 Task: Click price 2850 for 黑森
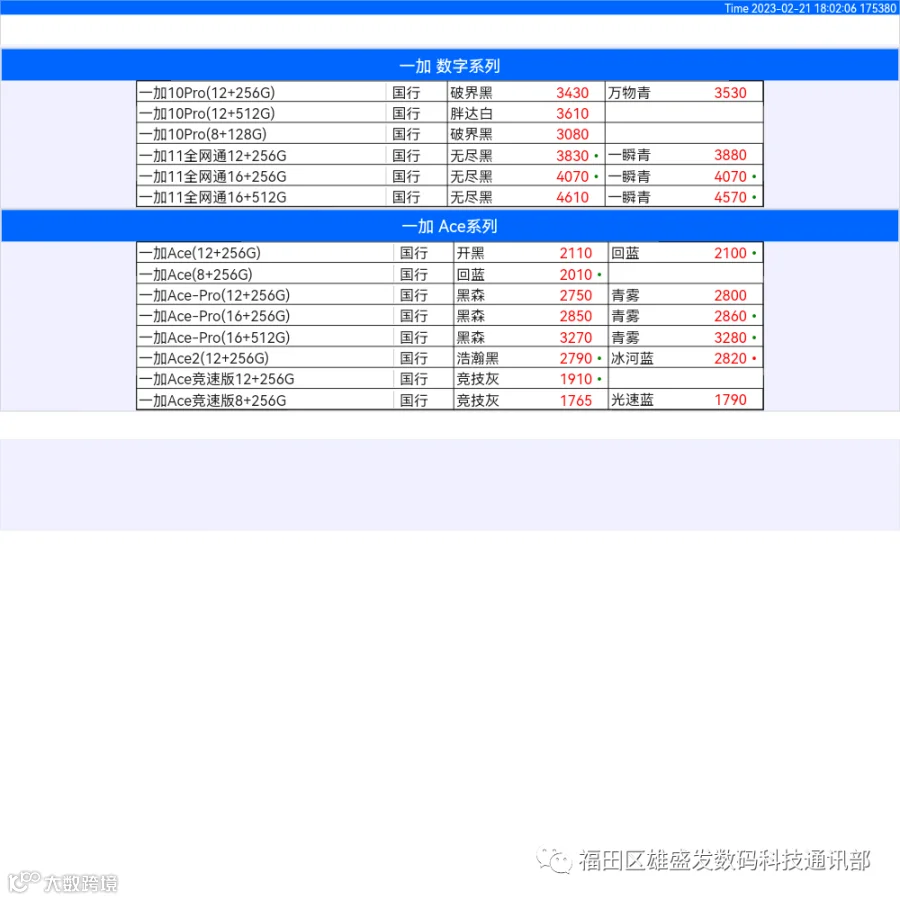576,316
